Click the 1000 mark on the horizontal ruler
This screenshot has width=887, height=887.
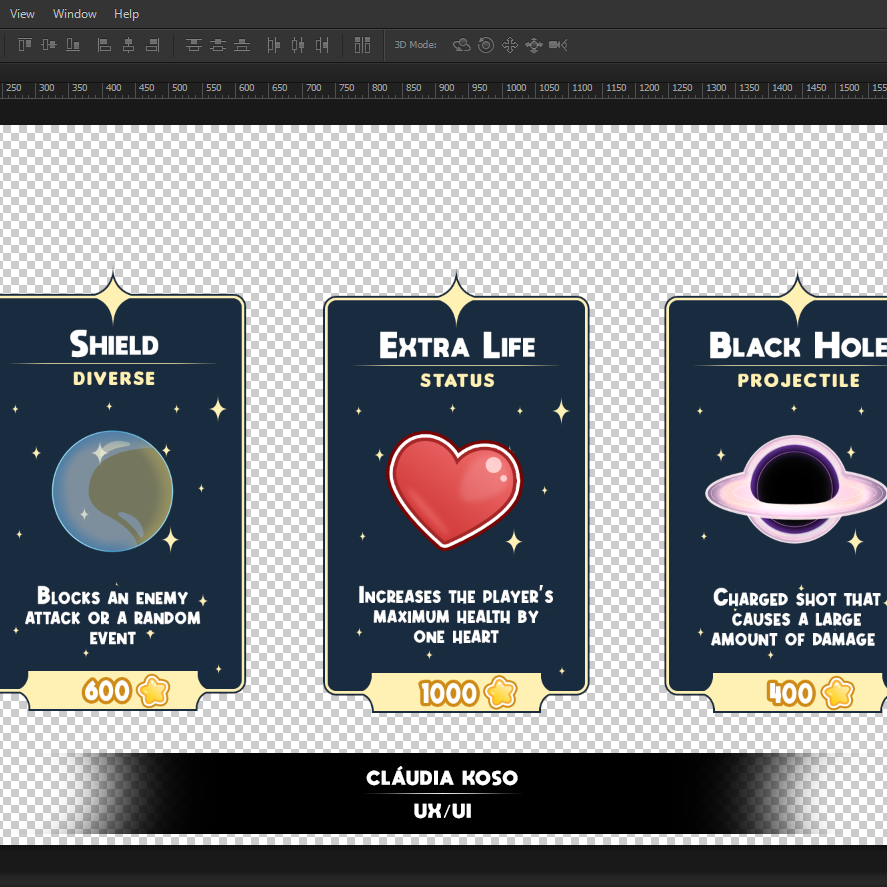tap(515, 88)
